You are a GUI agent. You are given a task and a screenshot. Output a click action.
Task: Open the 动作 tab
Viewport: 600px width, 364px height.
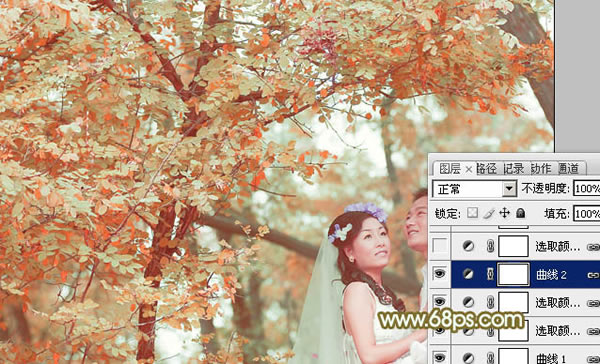541,168
